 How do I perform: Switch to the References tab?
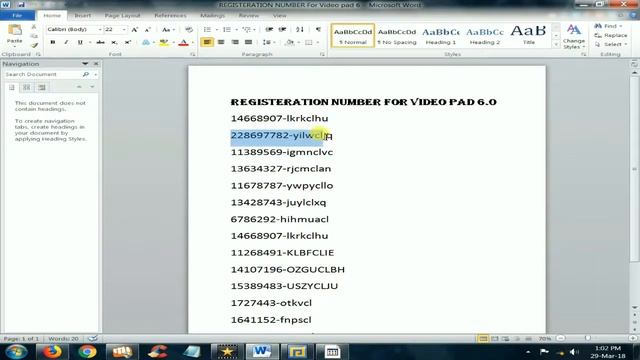[x=170, y=16]
